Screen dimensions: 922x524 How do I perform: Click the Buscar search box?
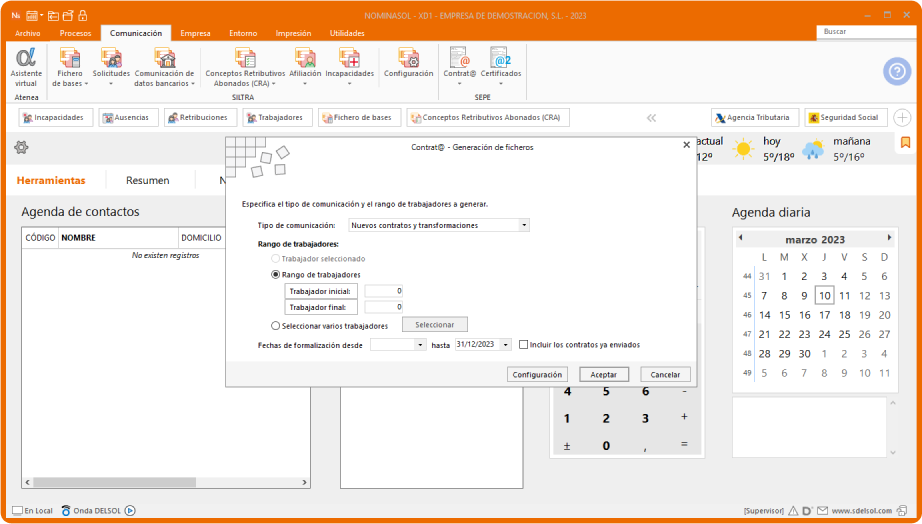(x=866, y=32)
